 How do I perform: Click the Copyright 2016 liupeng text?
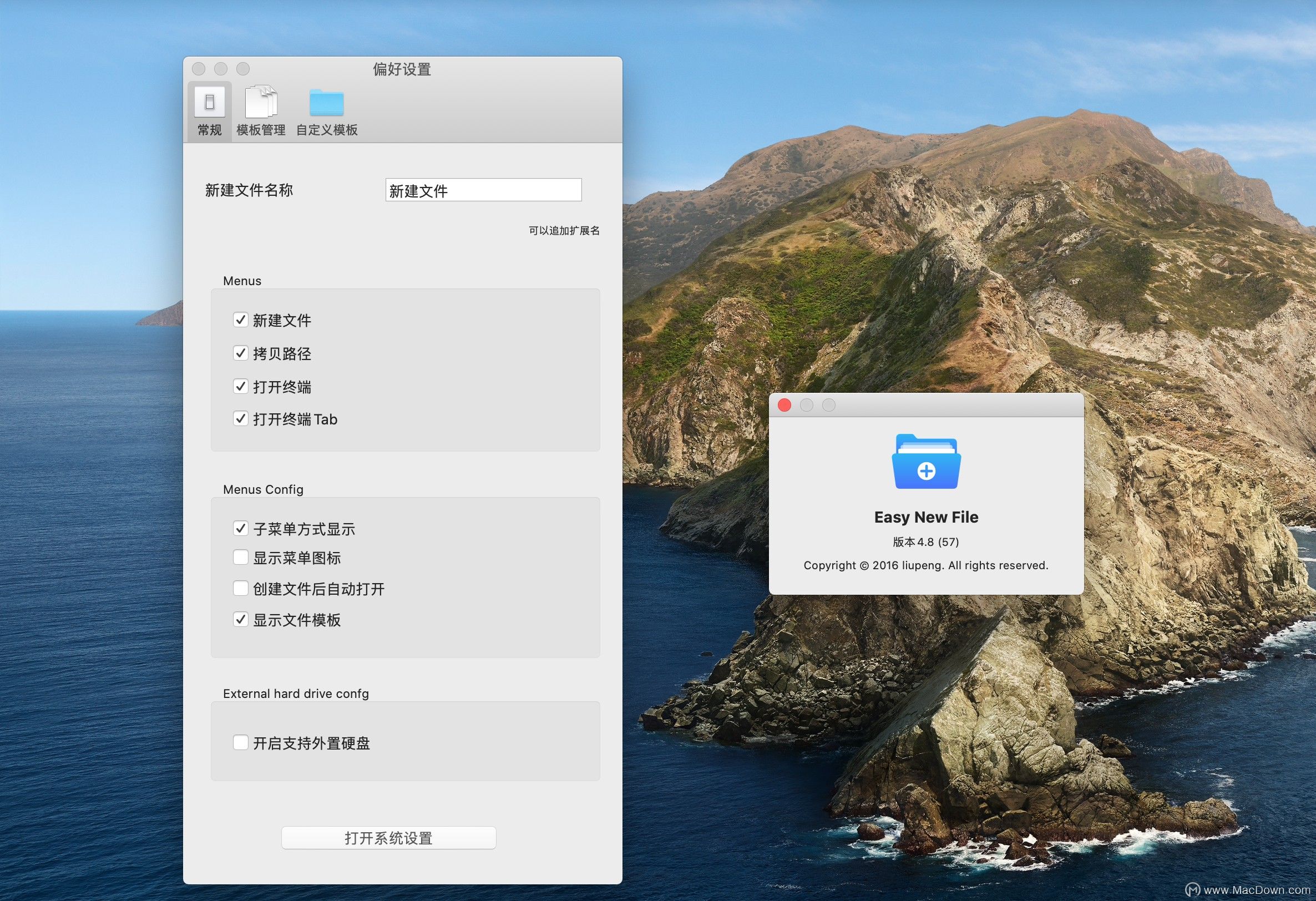pyautogui.click(x=926, y=565)
